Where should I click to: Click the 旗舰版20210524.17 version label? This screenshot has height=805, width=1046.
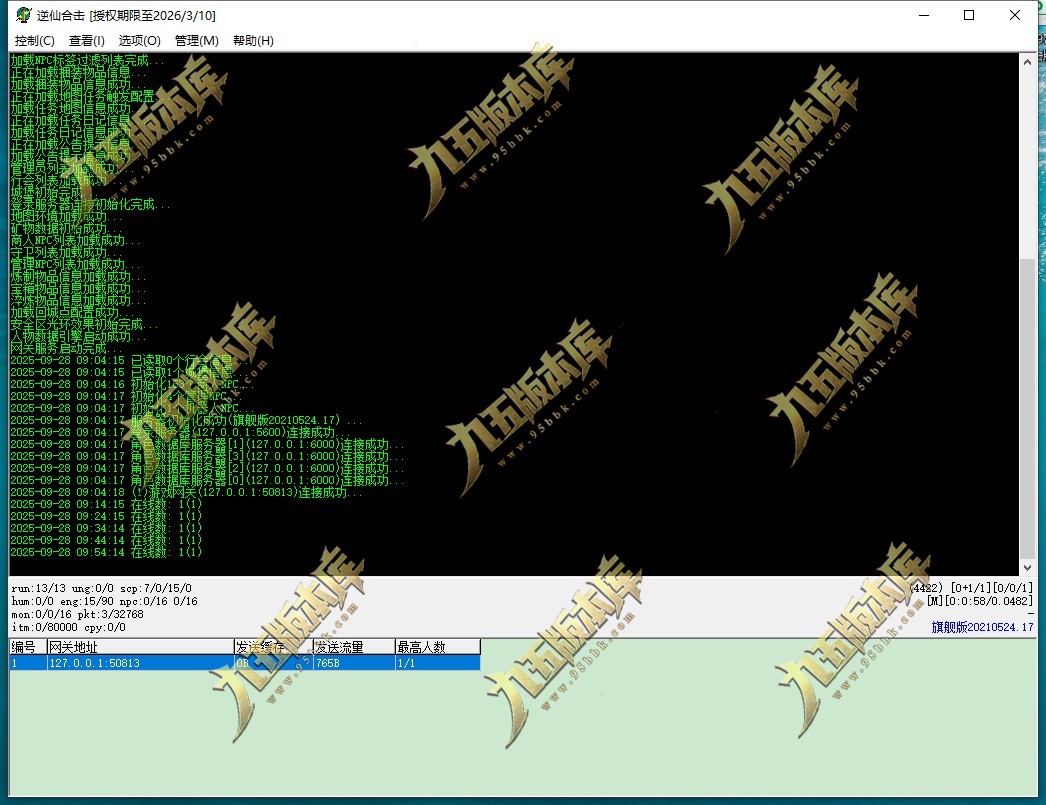coord(982,627)
